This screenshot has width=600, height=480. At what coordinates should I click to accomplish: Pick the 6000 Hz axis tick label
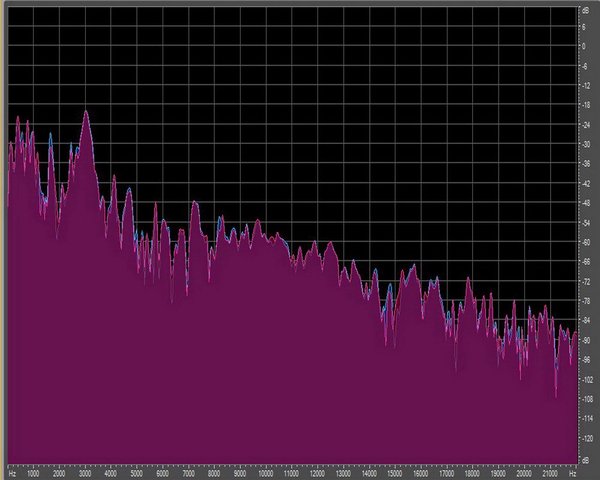162,474
